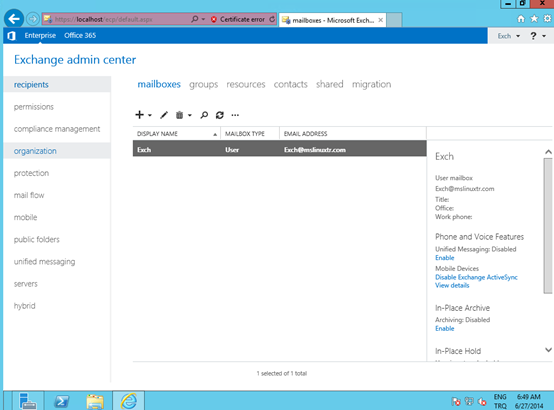Viewport: 554px width, 410px height.
Task: Open the More options ellipsis icon
Action: 235,115
